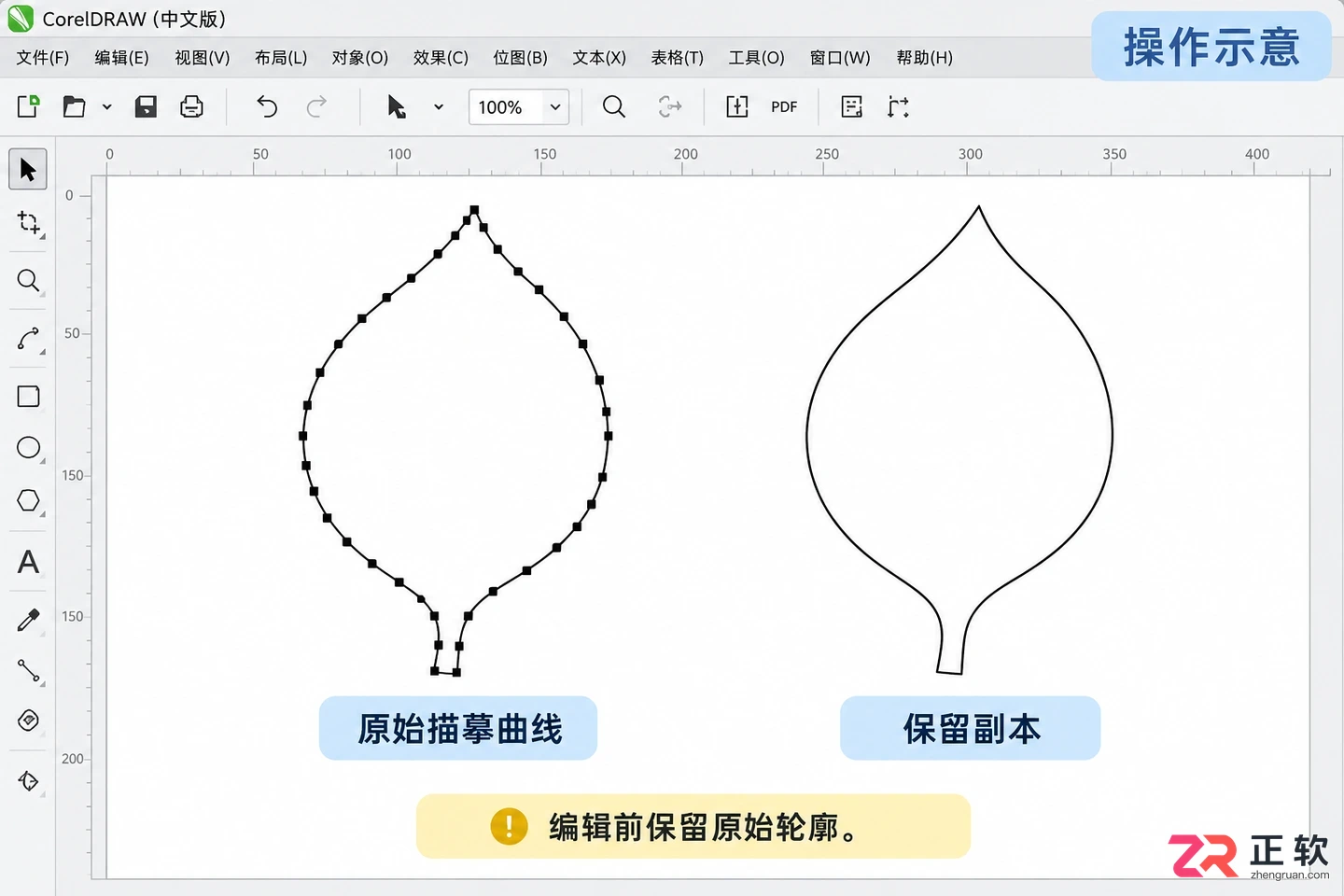This screenshot has width=1344, height=896.
Task: Click the magnifier icon in the top toolbar
Action: pyautogui.click(x=614, y=106)
